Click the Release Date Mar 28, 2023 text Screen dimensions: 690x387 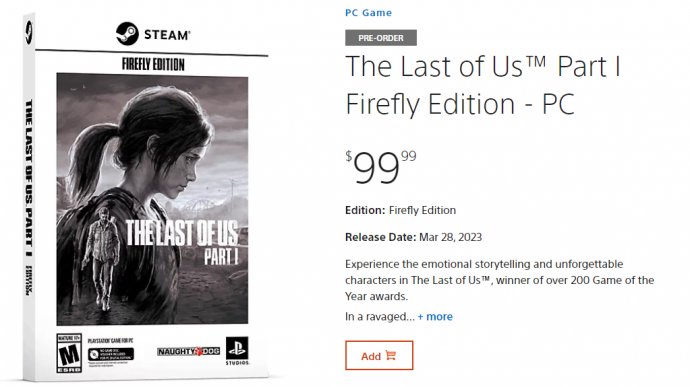pos(413,237)
